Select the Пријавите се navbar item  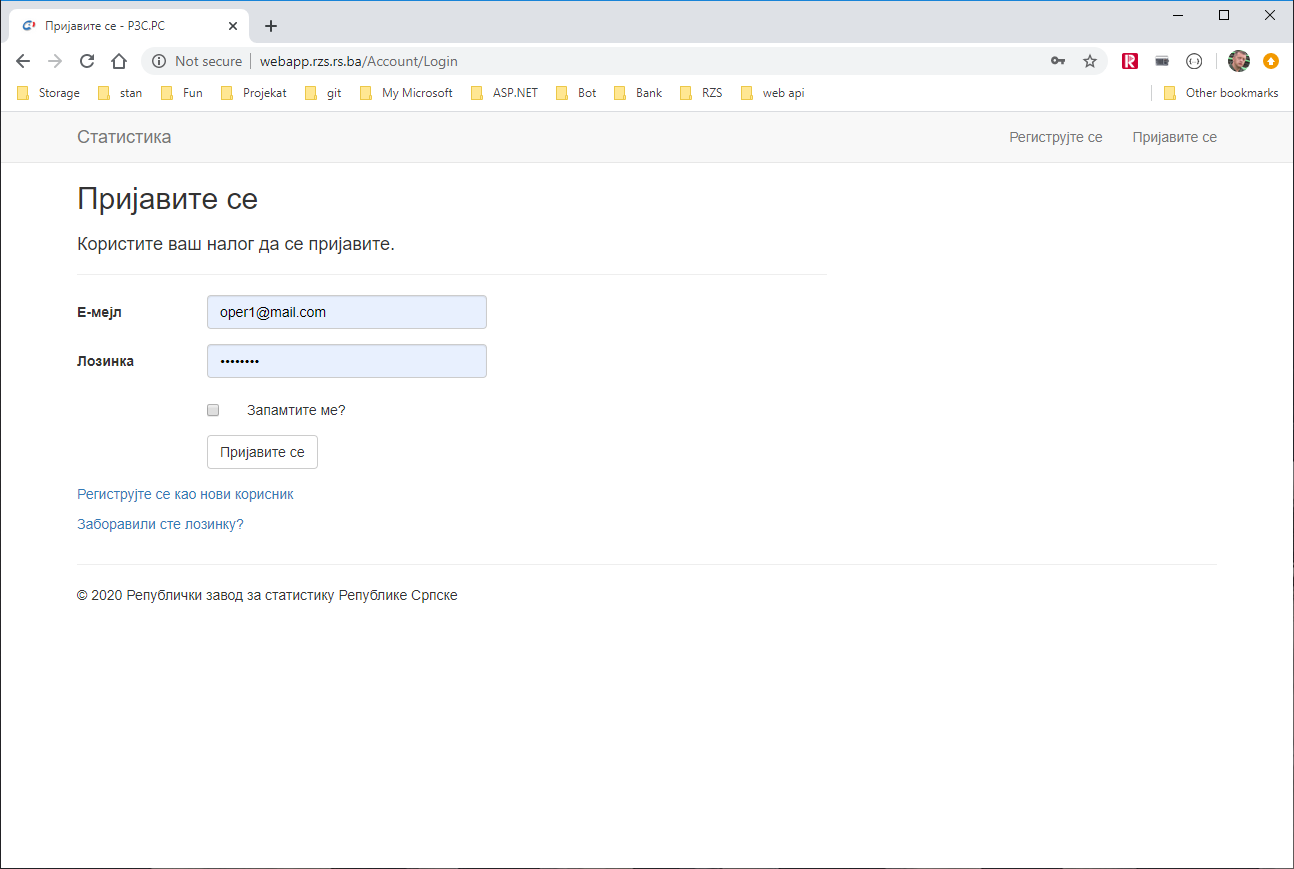pyautogui.click(x=1174, y=137)
